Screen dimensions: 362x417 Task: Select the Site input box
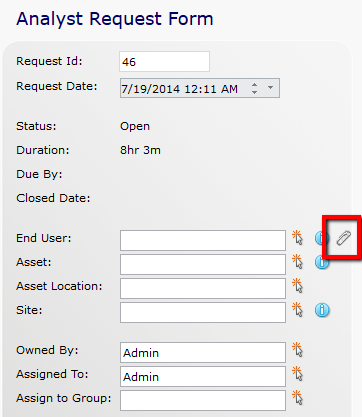203,312
